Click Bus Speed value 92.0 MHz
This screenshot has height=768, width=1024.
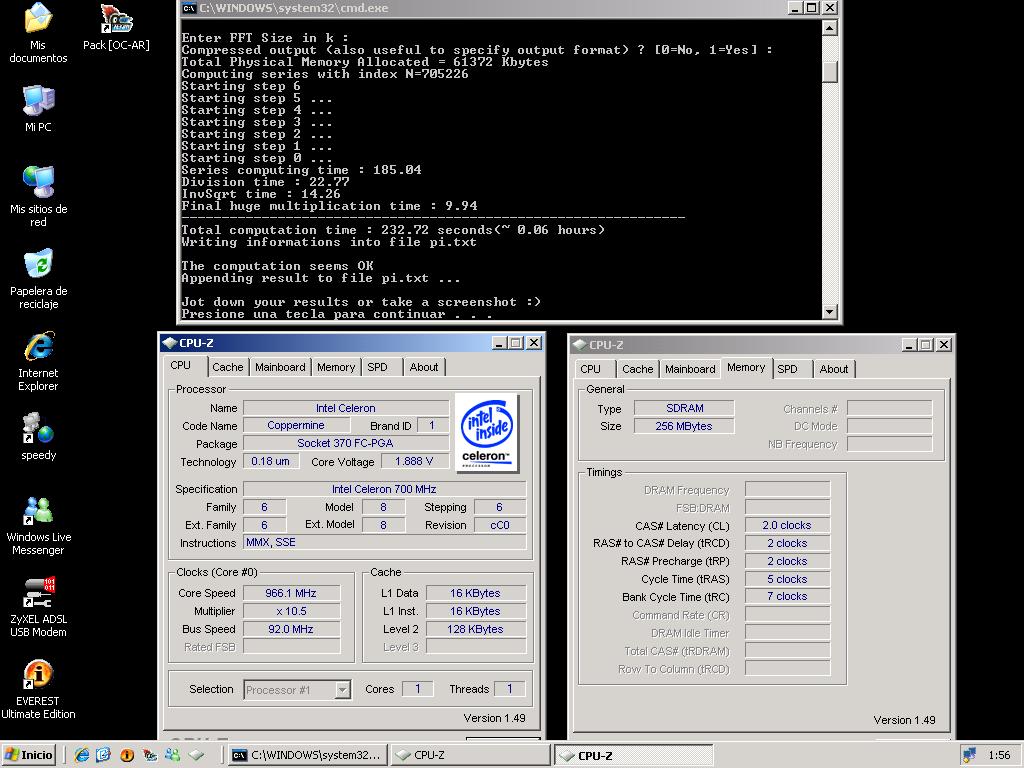[x=291, y=629]
